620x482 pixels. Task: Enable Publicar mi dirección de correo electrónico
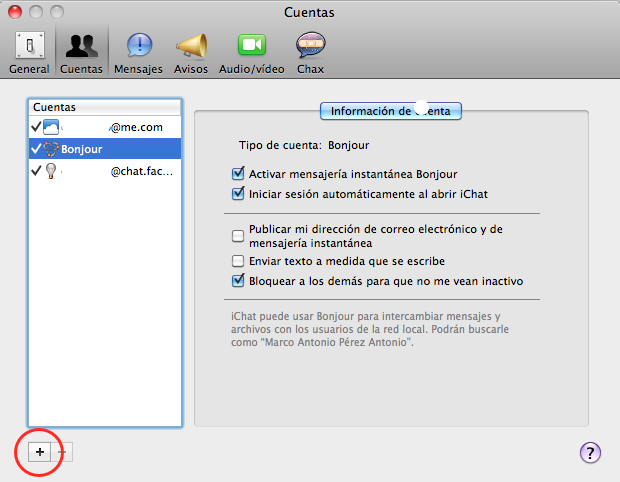click(x=238, y=236)
